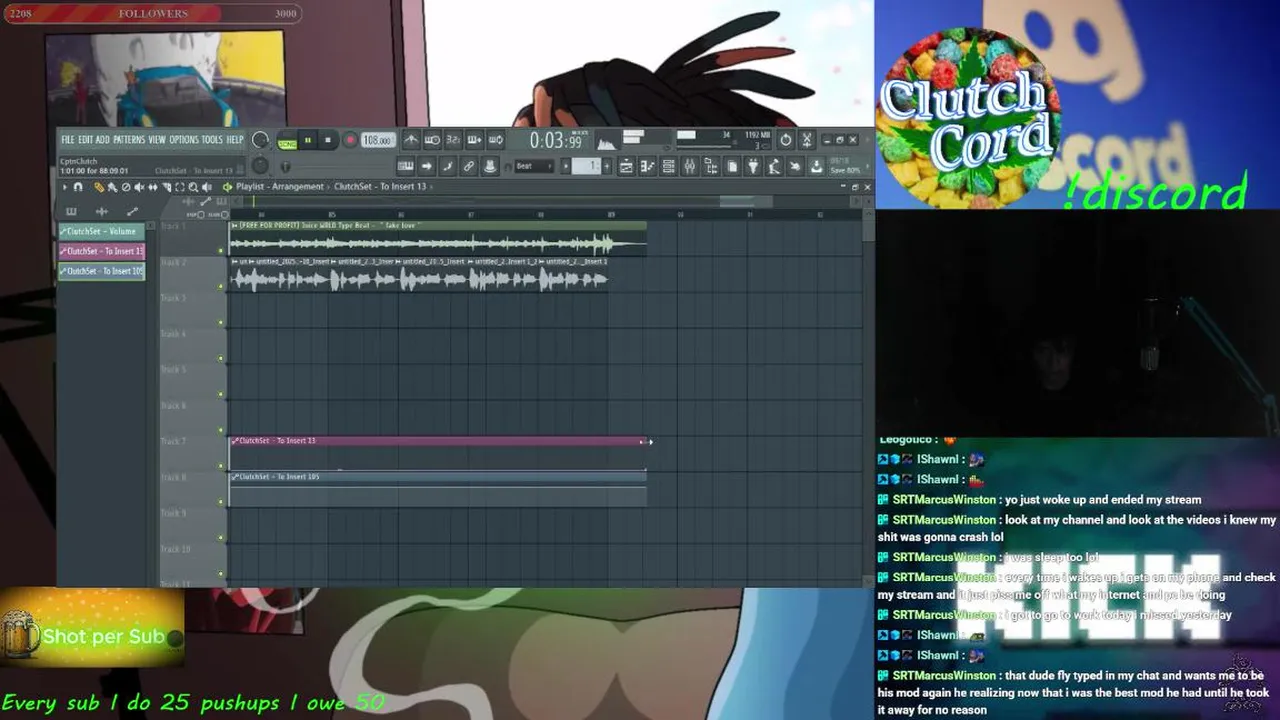Open the HELP menu

tap(234, 140)
